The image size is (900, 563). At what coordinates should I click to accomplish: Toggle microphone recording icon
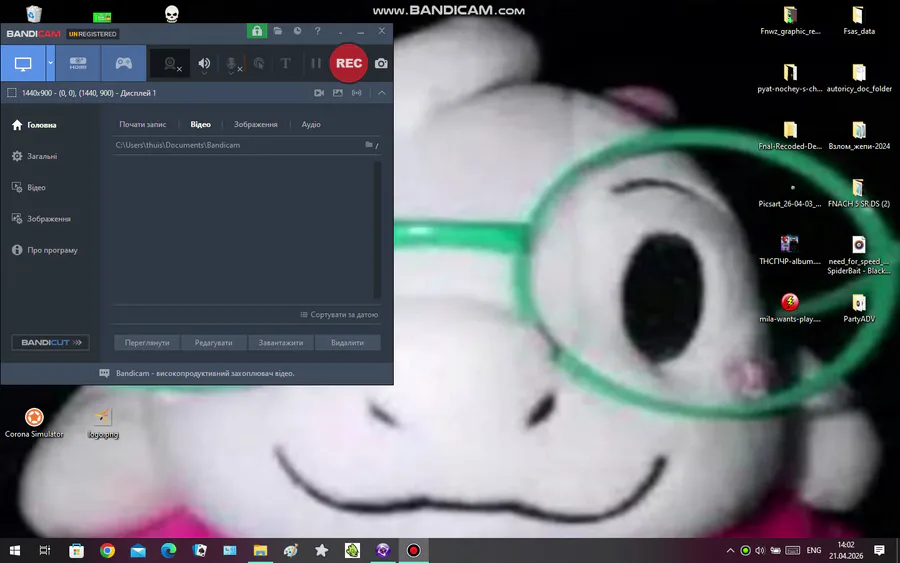pyautogui.click(x=232, y=64)
